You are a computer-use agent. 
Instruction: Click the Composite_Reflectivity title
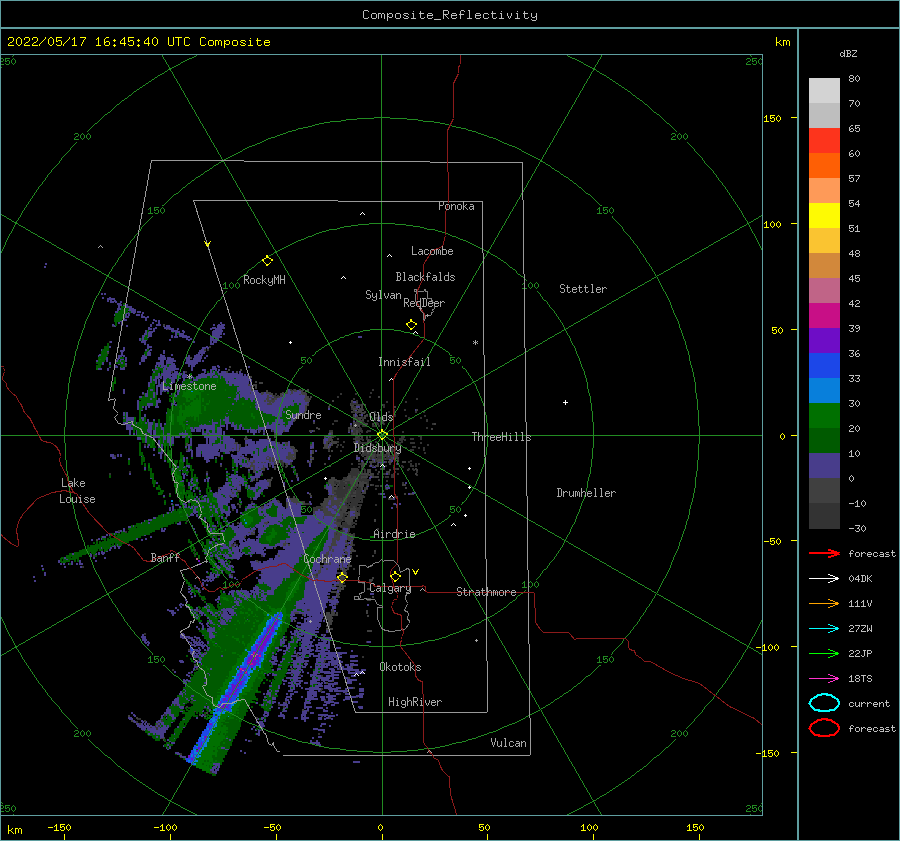450,15
